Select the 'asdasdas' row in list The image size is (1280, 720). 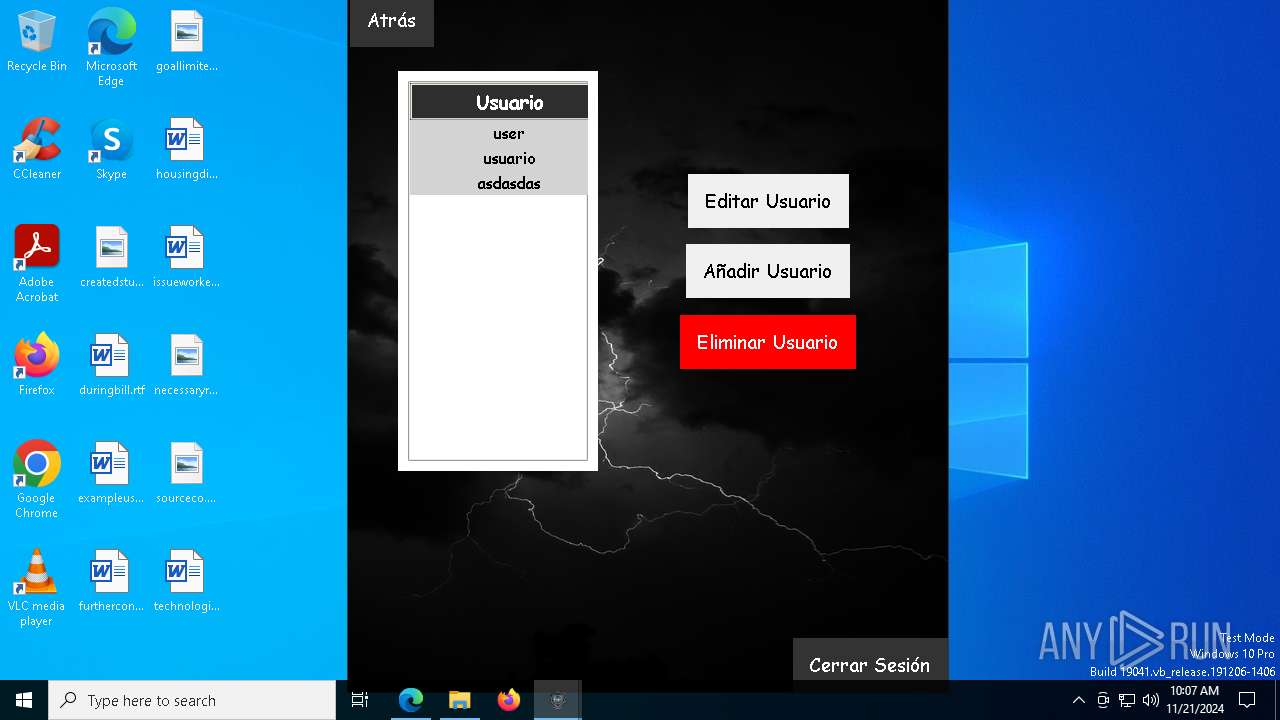499,183
